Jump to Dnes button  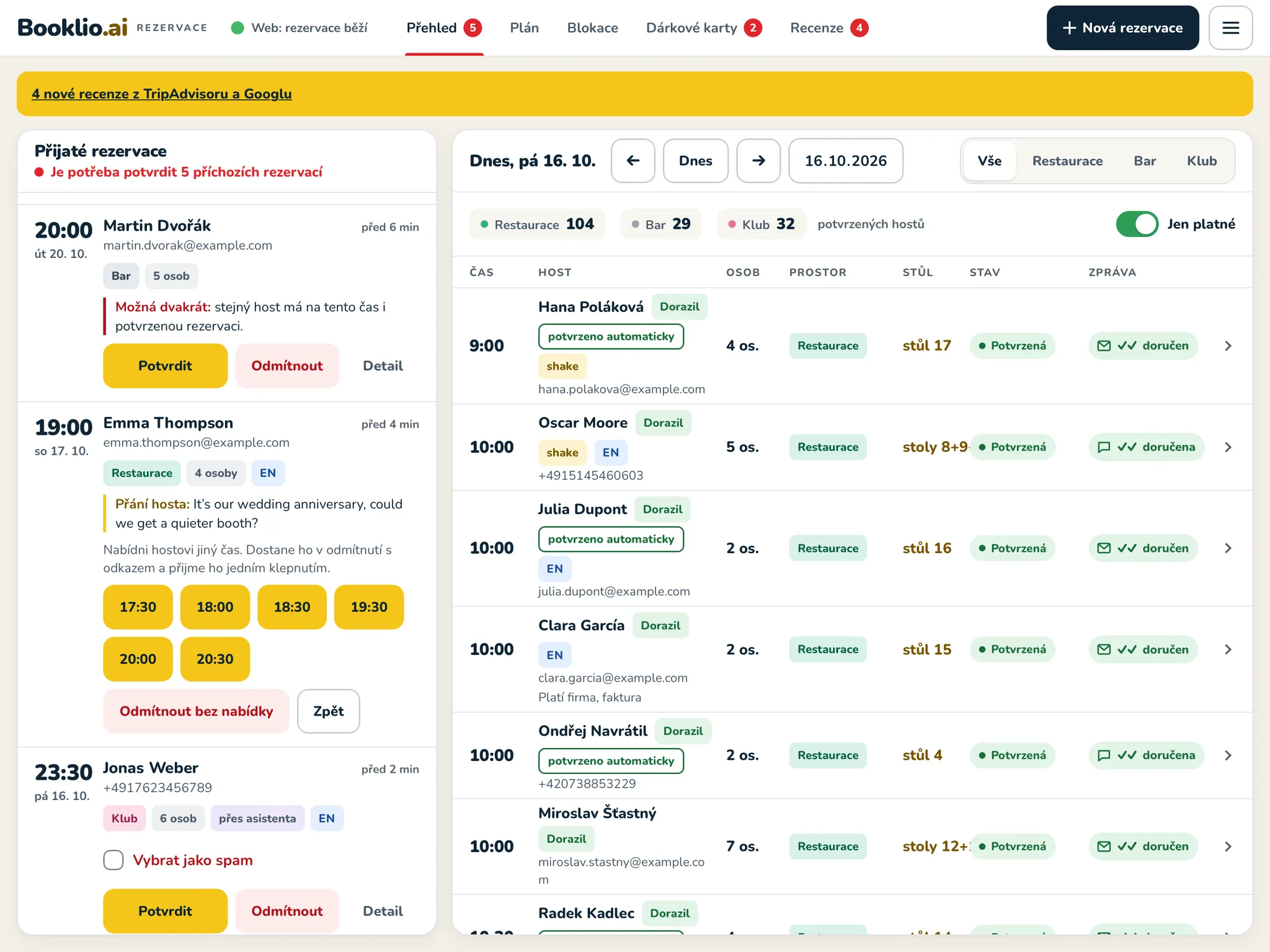point(695,161)
